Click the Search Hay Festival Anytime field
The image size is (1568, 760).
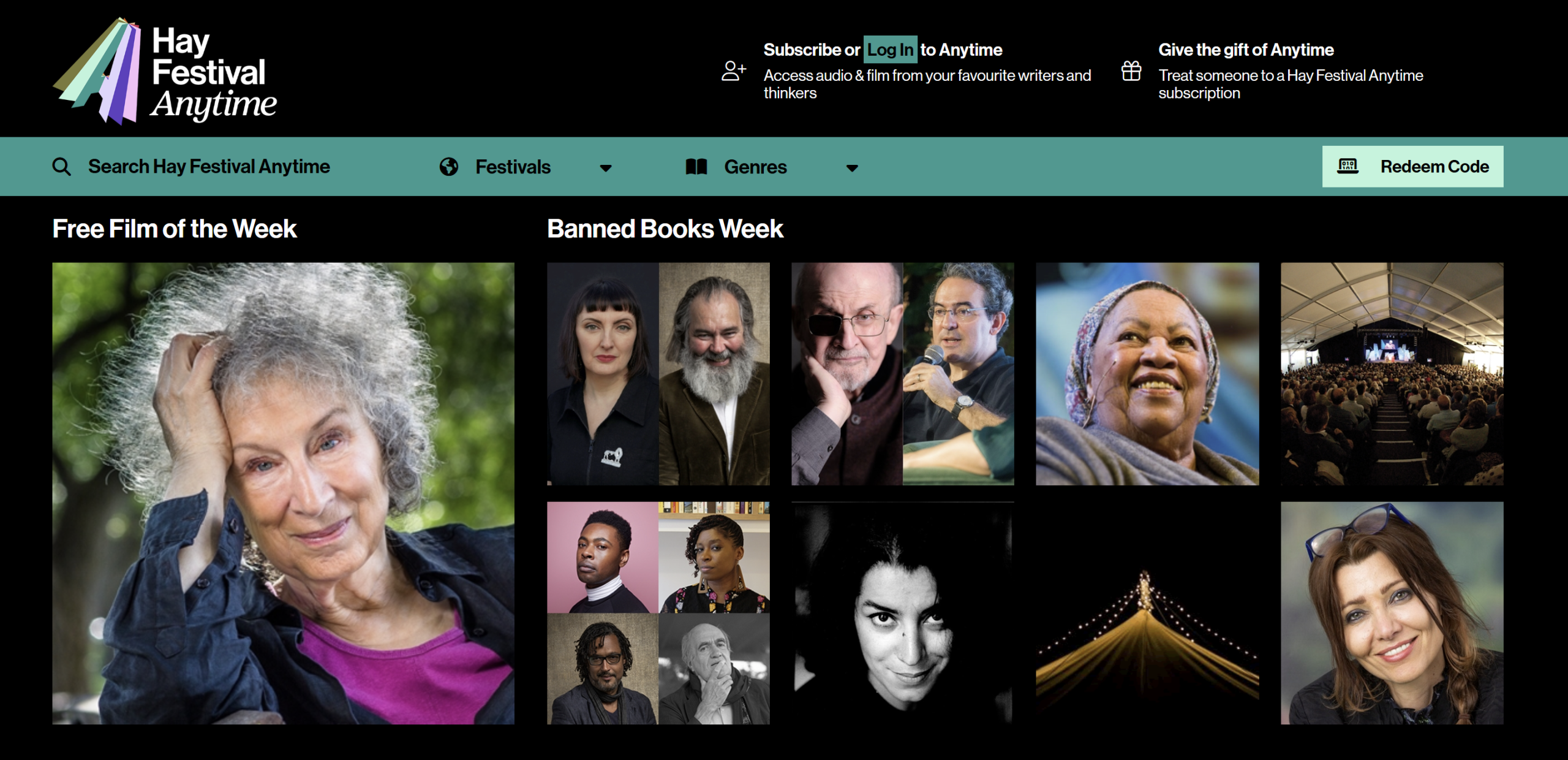click(209, 167)
